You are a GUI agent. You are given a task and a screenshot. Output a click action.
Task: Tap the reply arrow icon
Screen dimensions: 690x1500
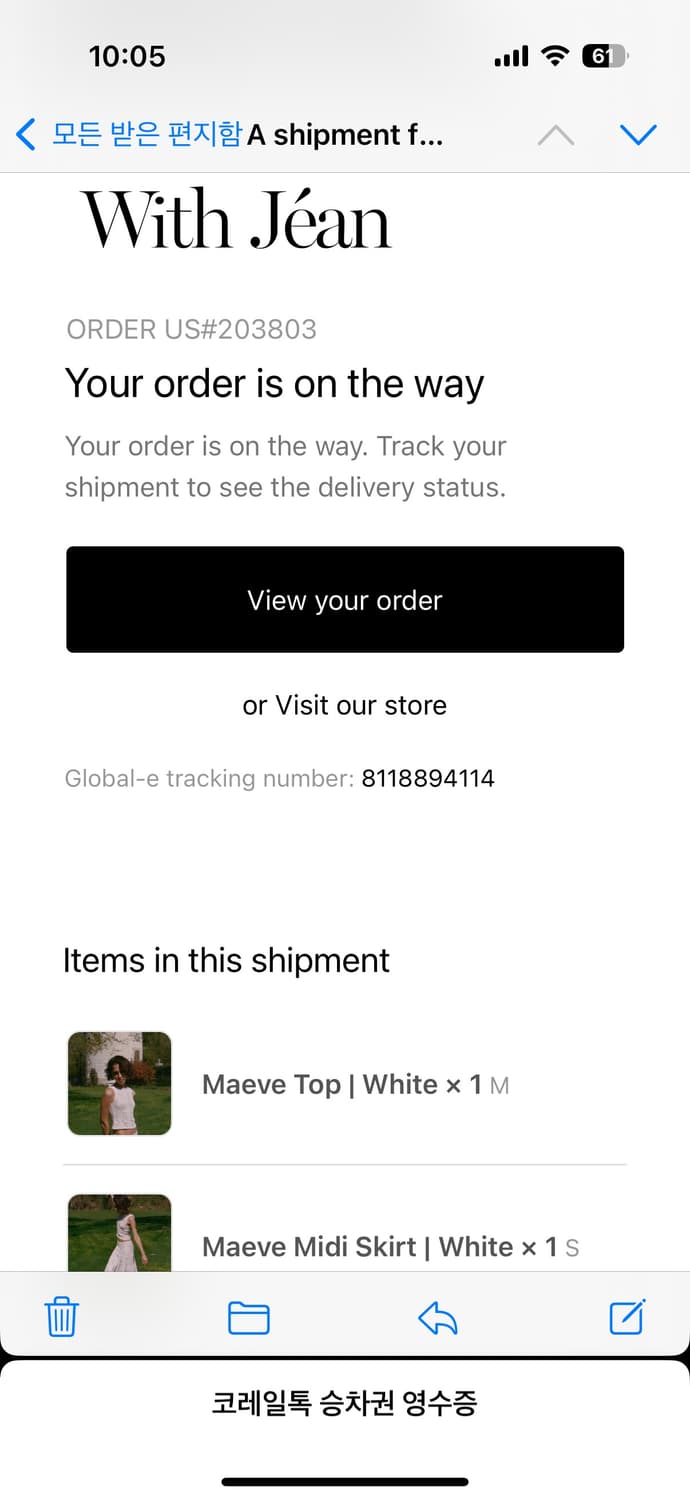point(437,1319)
